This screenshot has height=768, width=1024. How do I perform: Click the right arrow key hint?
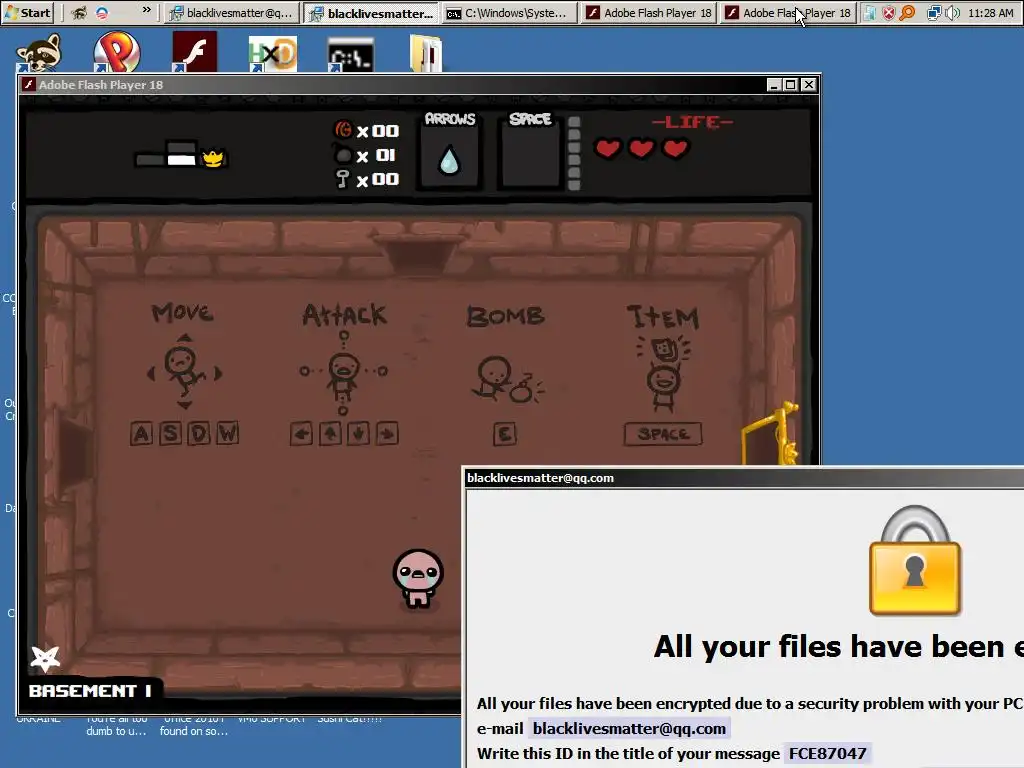[x=387, y=434]
